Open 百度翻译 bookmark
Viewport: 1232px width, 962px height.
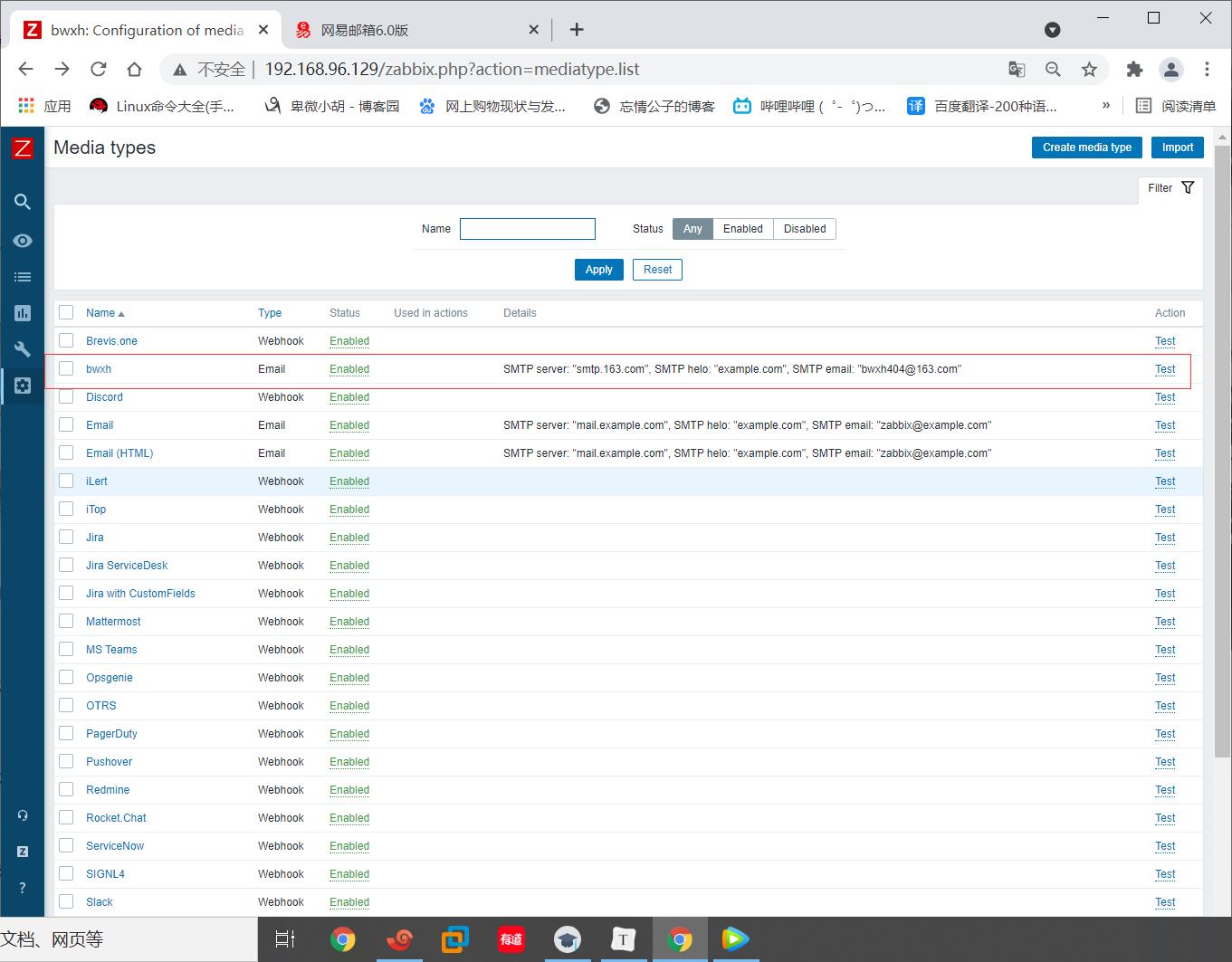982,106
